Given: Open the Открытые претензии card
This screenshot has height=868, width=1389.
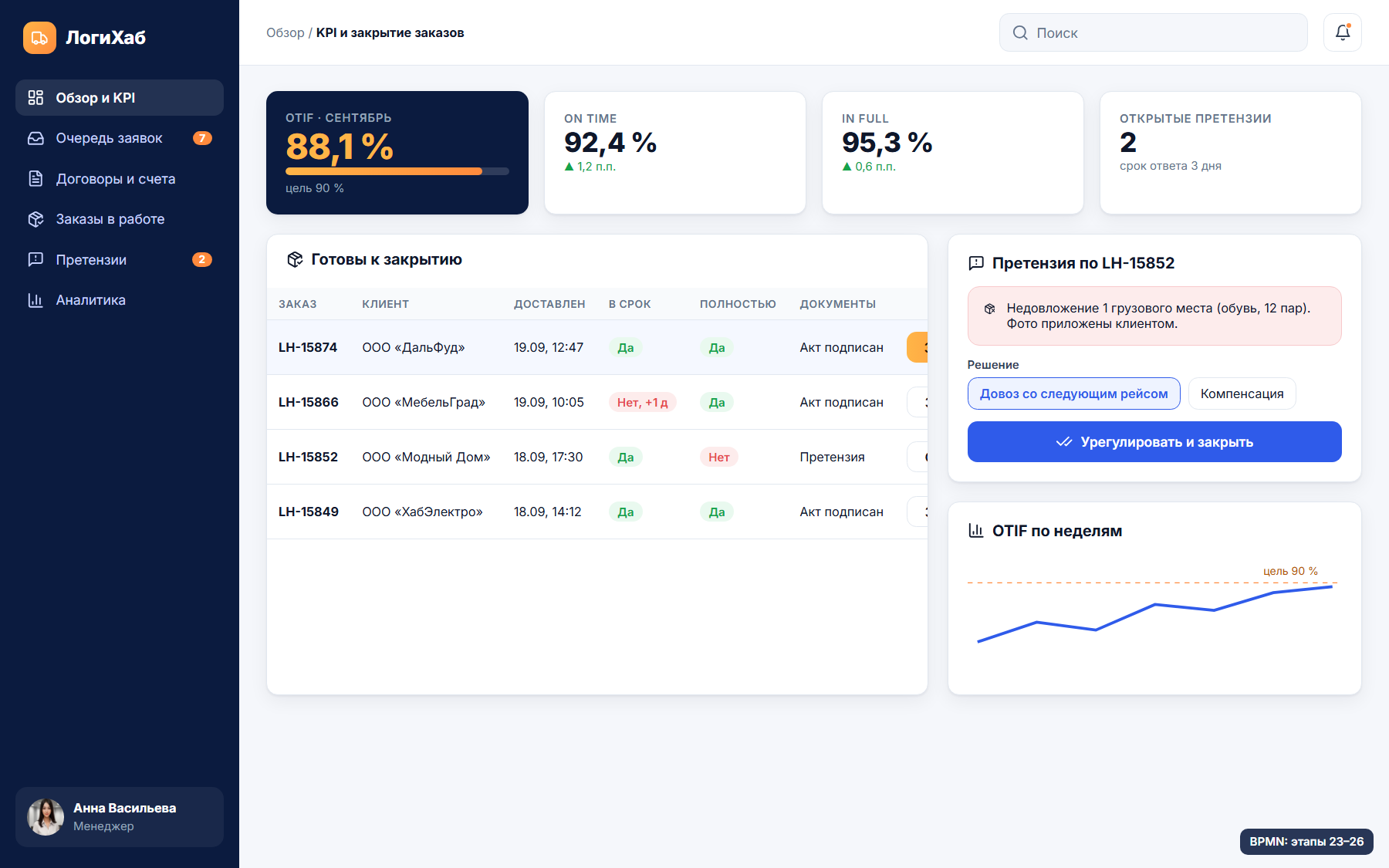Looking at the screenshot, I should tap(1231, 153).
